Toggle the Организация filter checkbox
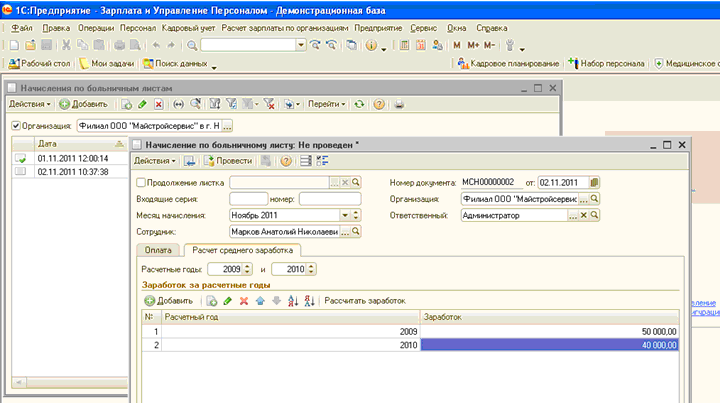This screenshot has width=720, height=403. [15, 127]
